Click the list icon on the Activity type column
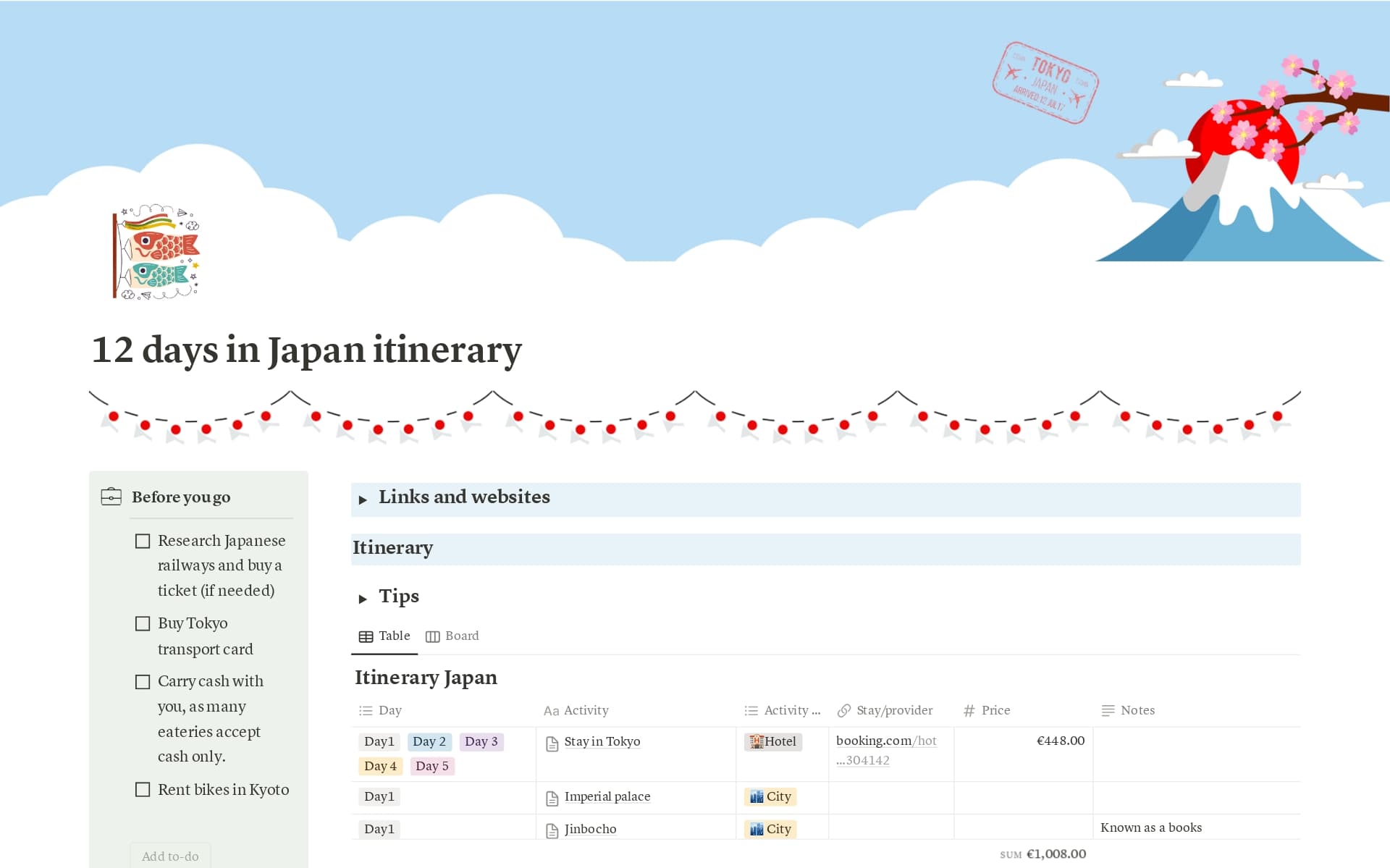Image resolution: width=1390 pixels, height=868 pixels. coord(751,710)
